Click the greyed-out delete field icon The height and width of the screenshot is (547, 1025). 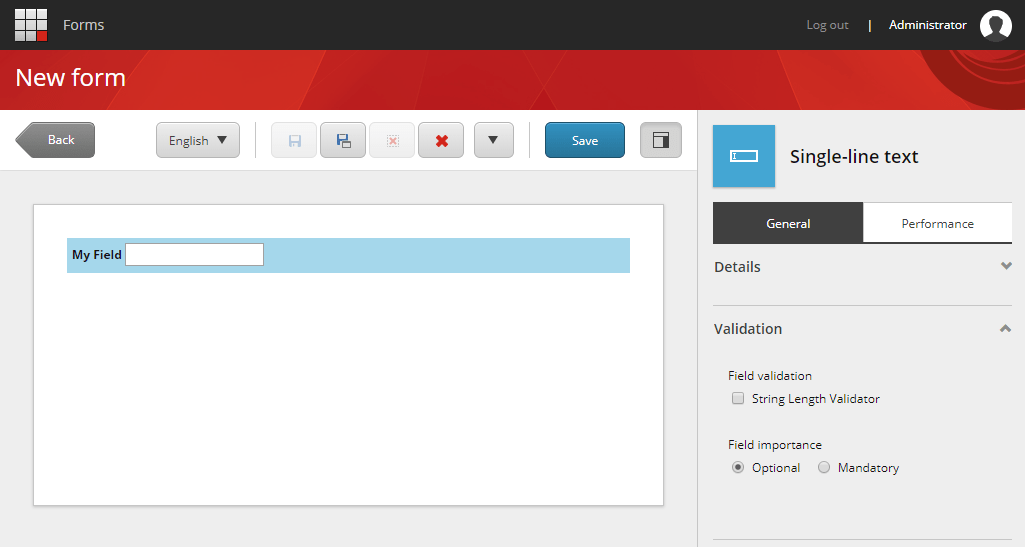392,140
